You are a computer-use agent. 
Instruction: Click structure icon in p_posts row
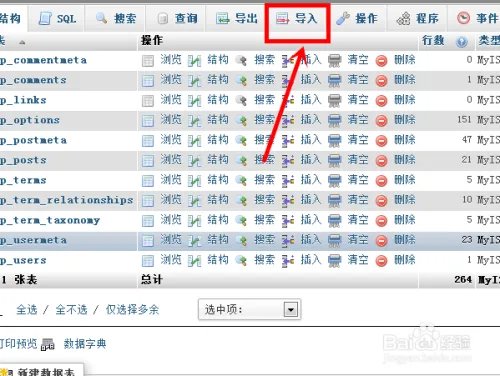(x=194, y=161)
